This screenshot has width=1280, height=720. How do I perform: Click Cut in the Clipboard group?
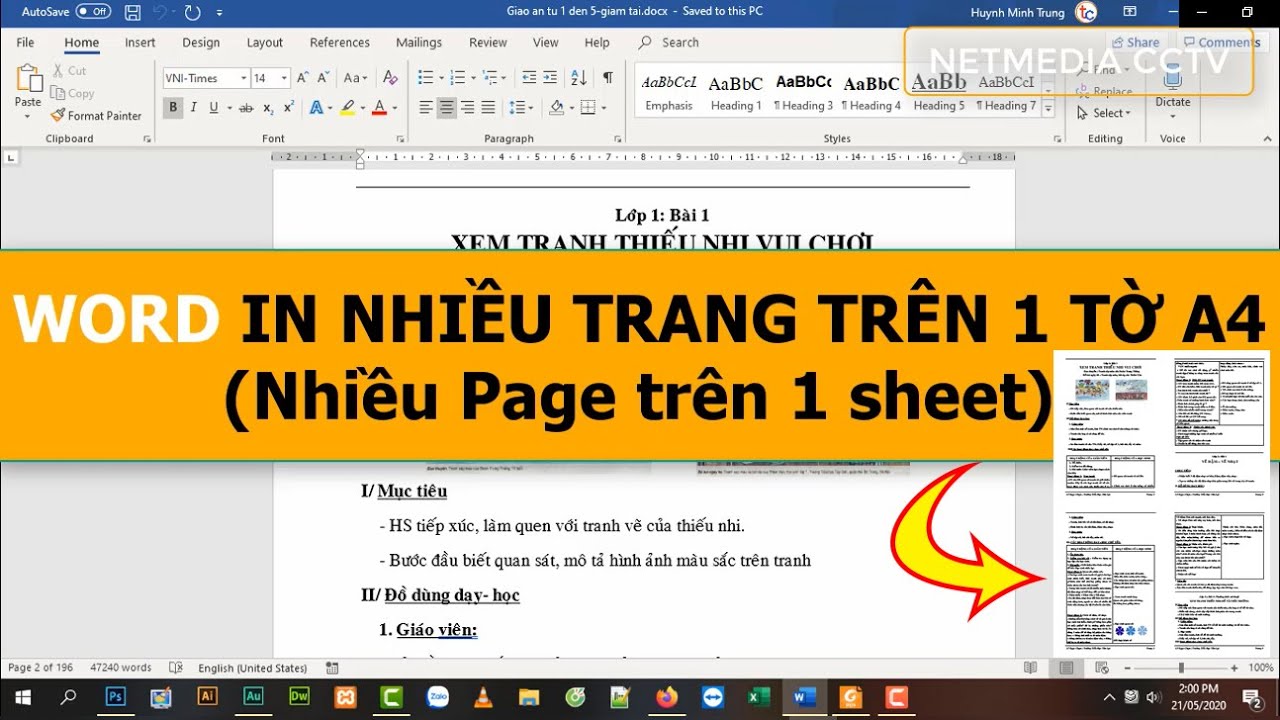(69, 71)
